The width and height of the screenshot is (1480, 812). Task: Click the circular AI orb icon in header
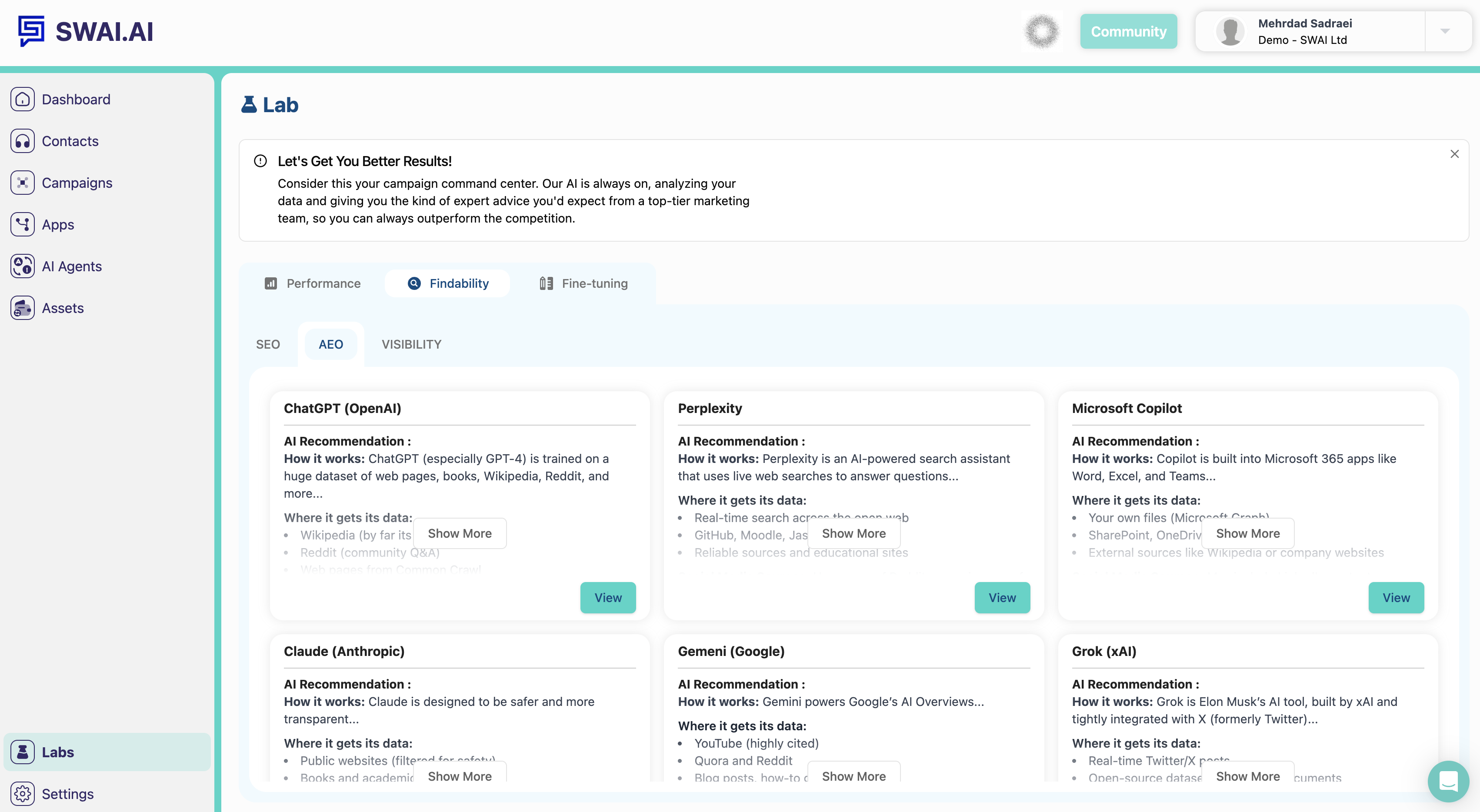tap(1042, 31)
